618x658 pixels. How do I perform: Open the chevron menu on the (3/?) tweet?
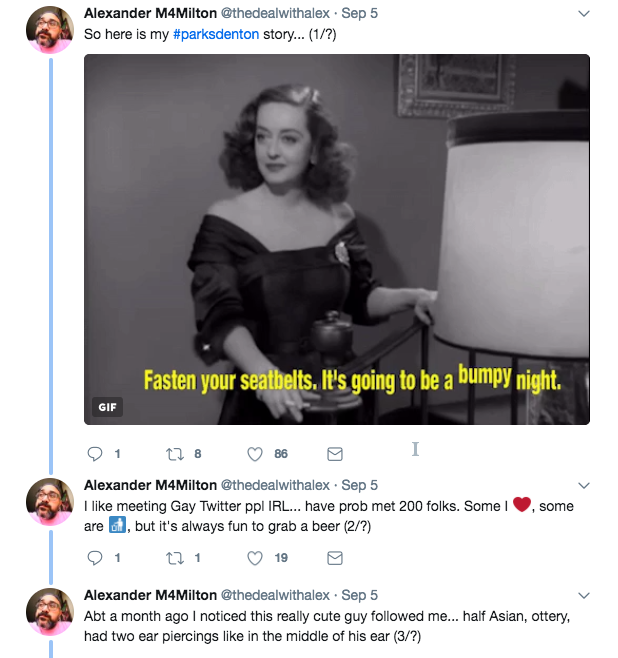(584, 595)
